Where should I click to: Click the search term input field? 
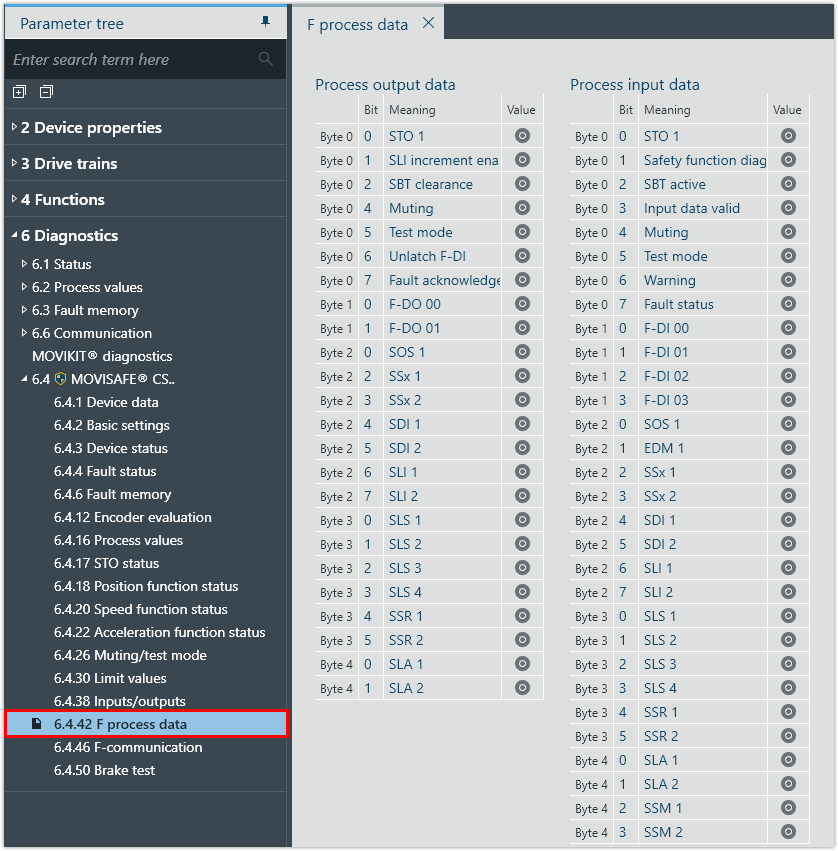(x=130, y=60)
